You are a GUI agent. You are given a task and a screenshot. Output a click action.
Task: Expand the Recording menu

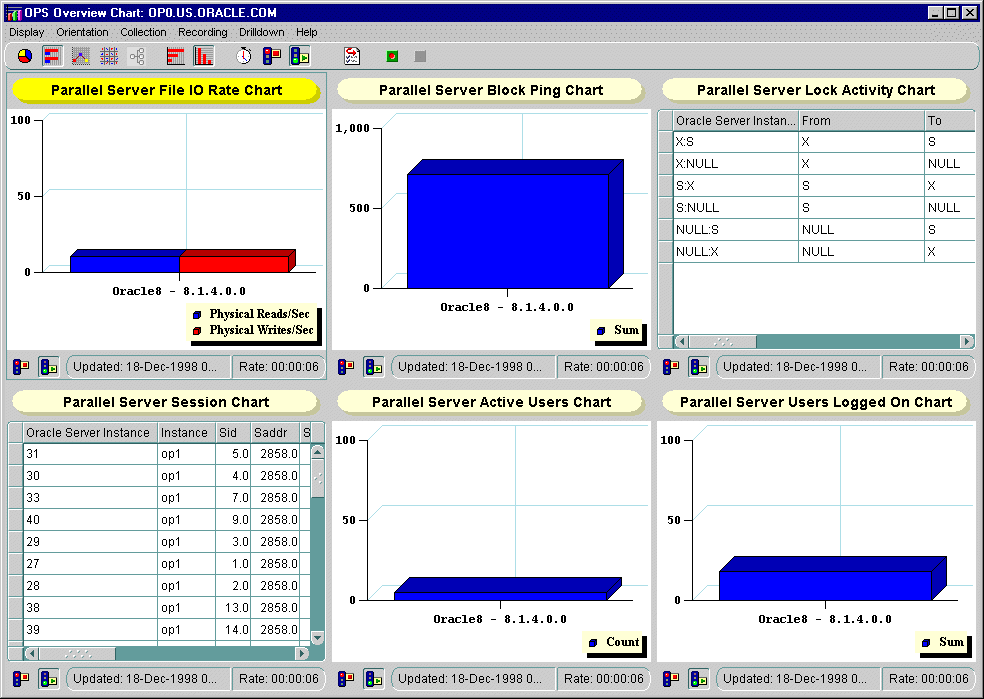point(203,32)
